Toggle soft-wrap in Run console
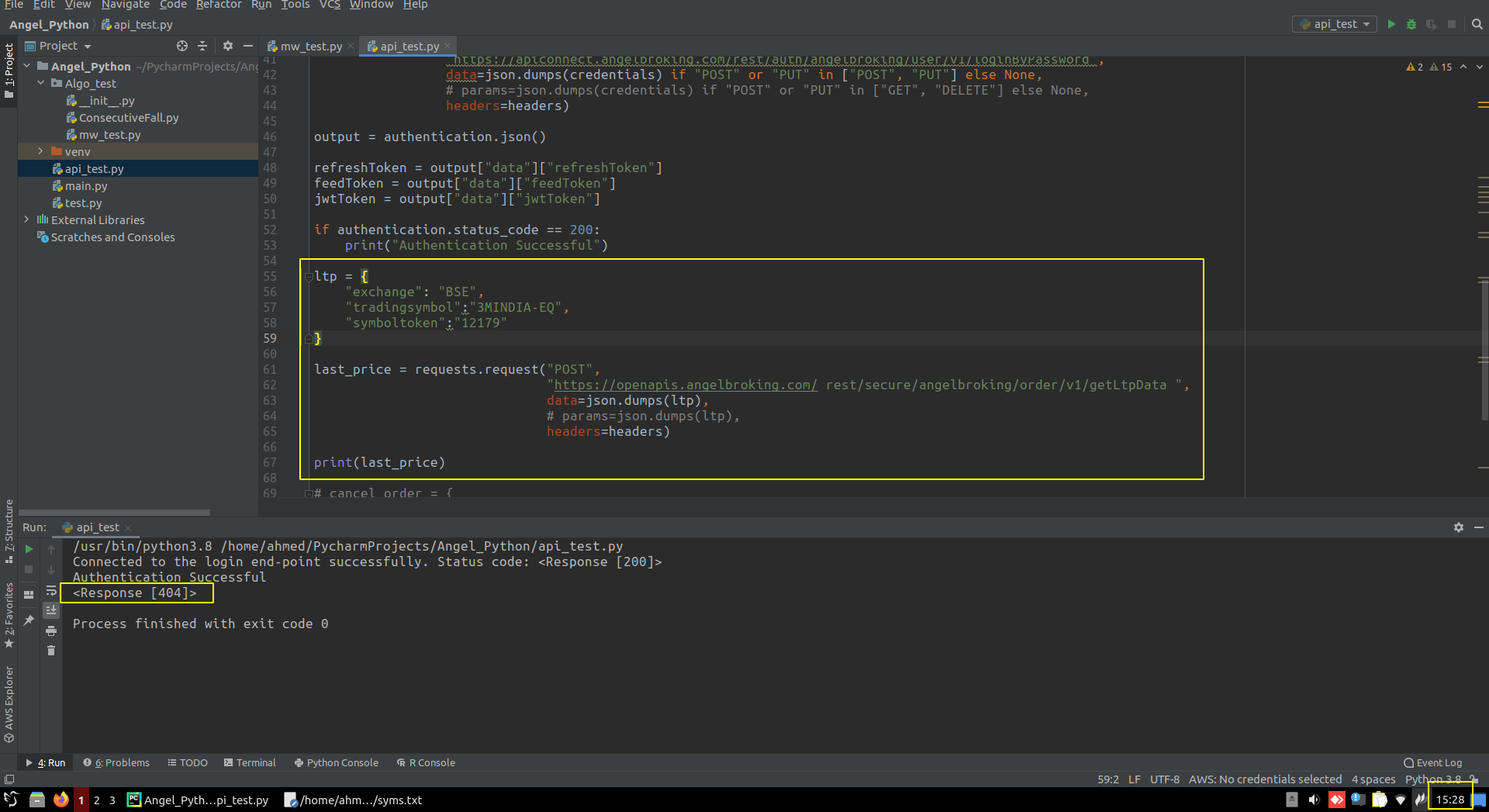The width and height of the screenshot is (1489, 812). coord(51,591)
